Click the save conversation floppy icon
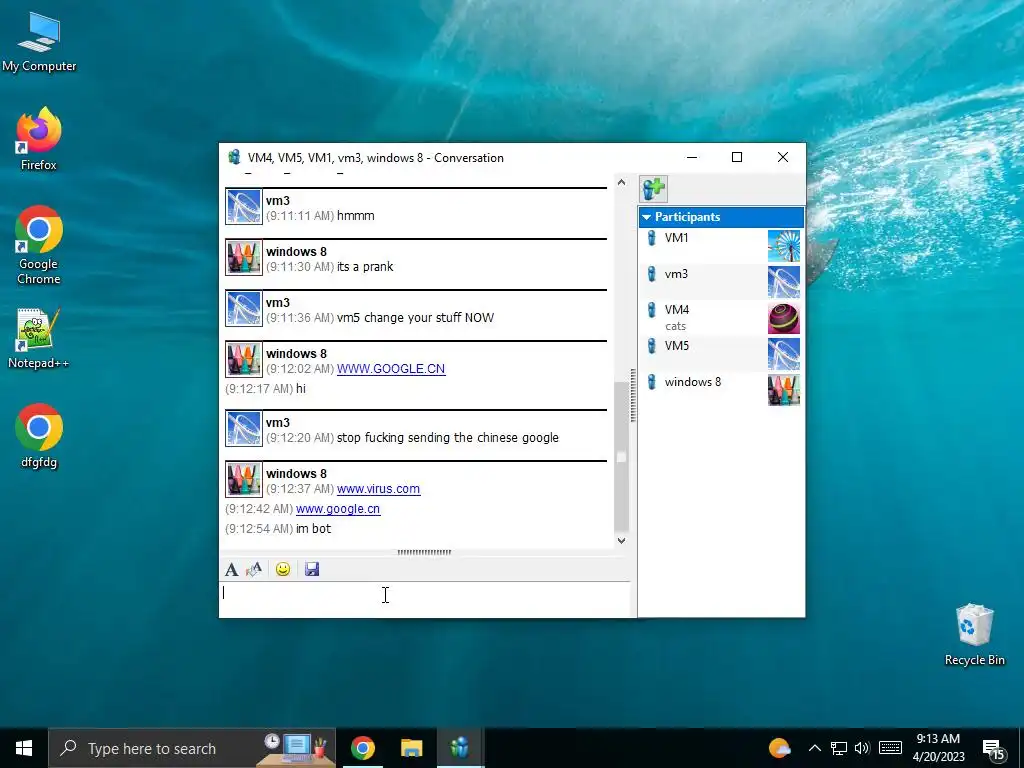The width and height of the screenshot is (1024, 768). (312, 569)
